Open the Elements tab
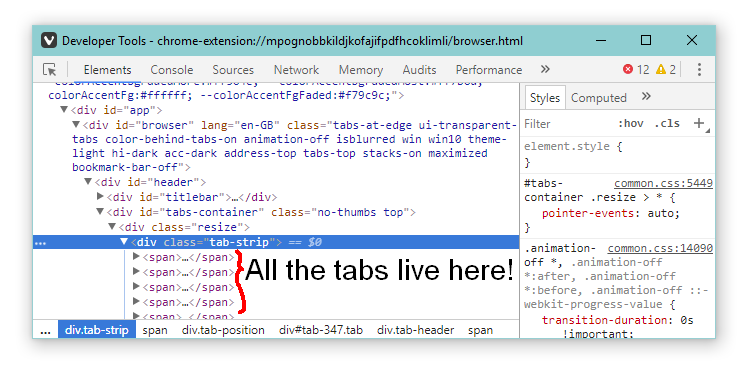 [107, 70]
